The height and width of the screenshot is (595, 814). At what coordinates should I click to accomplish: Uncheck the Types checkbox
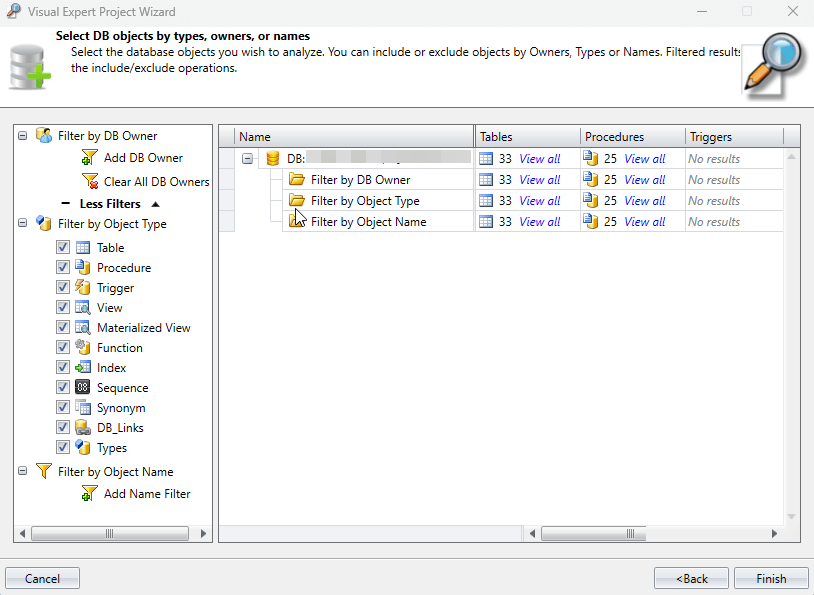point(63,447)
